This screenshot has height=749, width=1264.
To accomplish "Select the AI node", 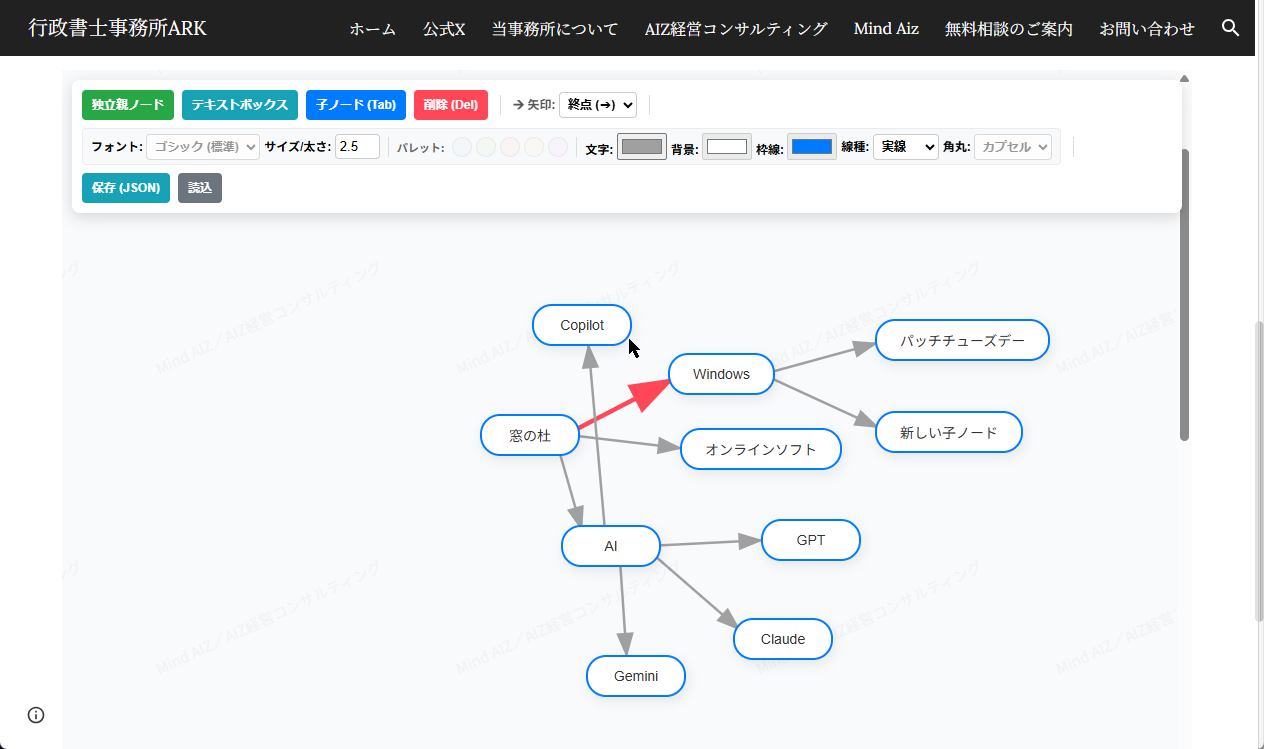I will point(611,546).
